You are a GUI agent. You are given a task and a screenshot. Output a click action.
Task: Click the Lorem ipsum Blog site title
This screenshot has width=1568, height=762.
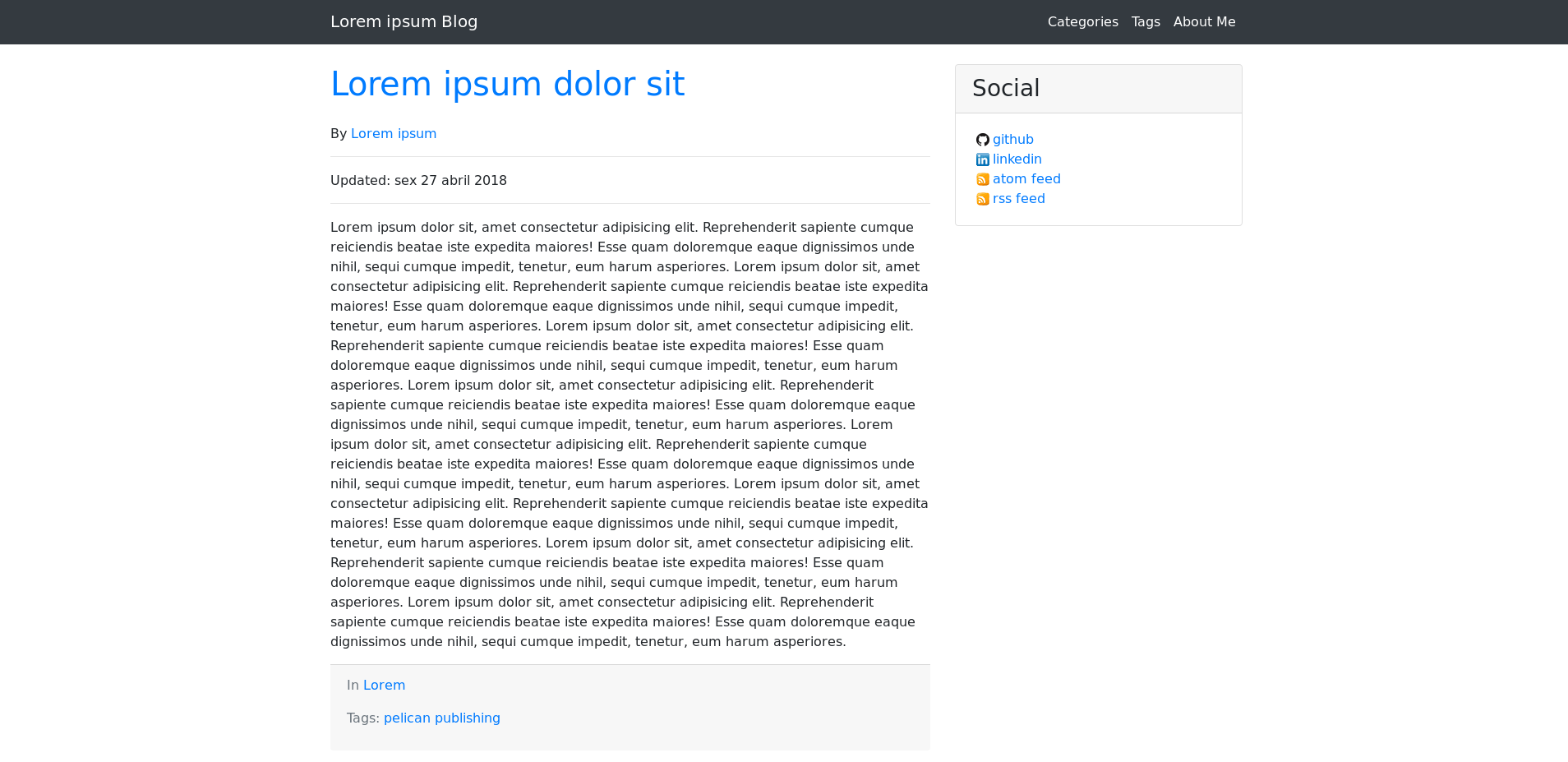[404, 22]
